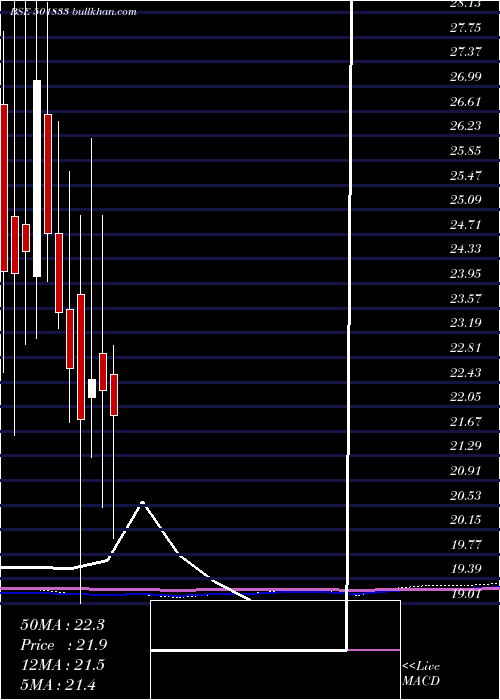Image resolution: width=500 pixels, height=700 pixels.
Task: Click the 23.57 price axis label
Action: (x=465, y=298)
